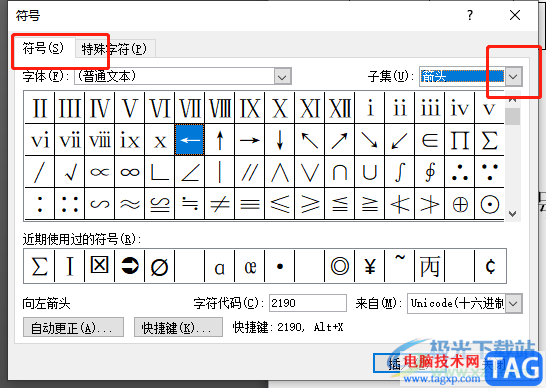Select the contour integral ∮ symbol
Viewport: 546px width, 388px height.
(429, 172)
